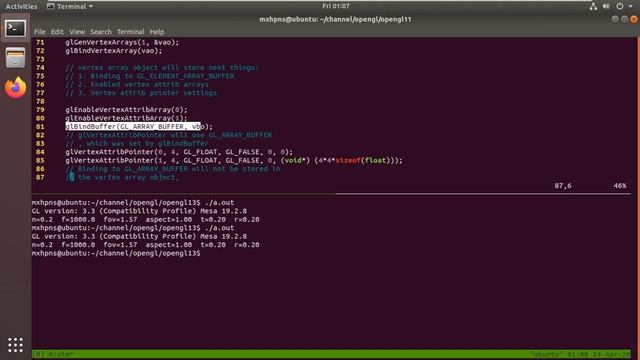Minimize the terminal window
The height and width of the screenshot is (360, 640).
(x=615, y=19)
